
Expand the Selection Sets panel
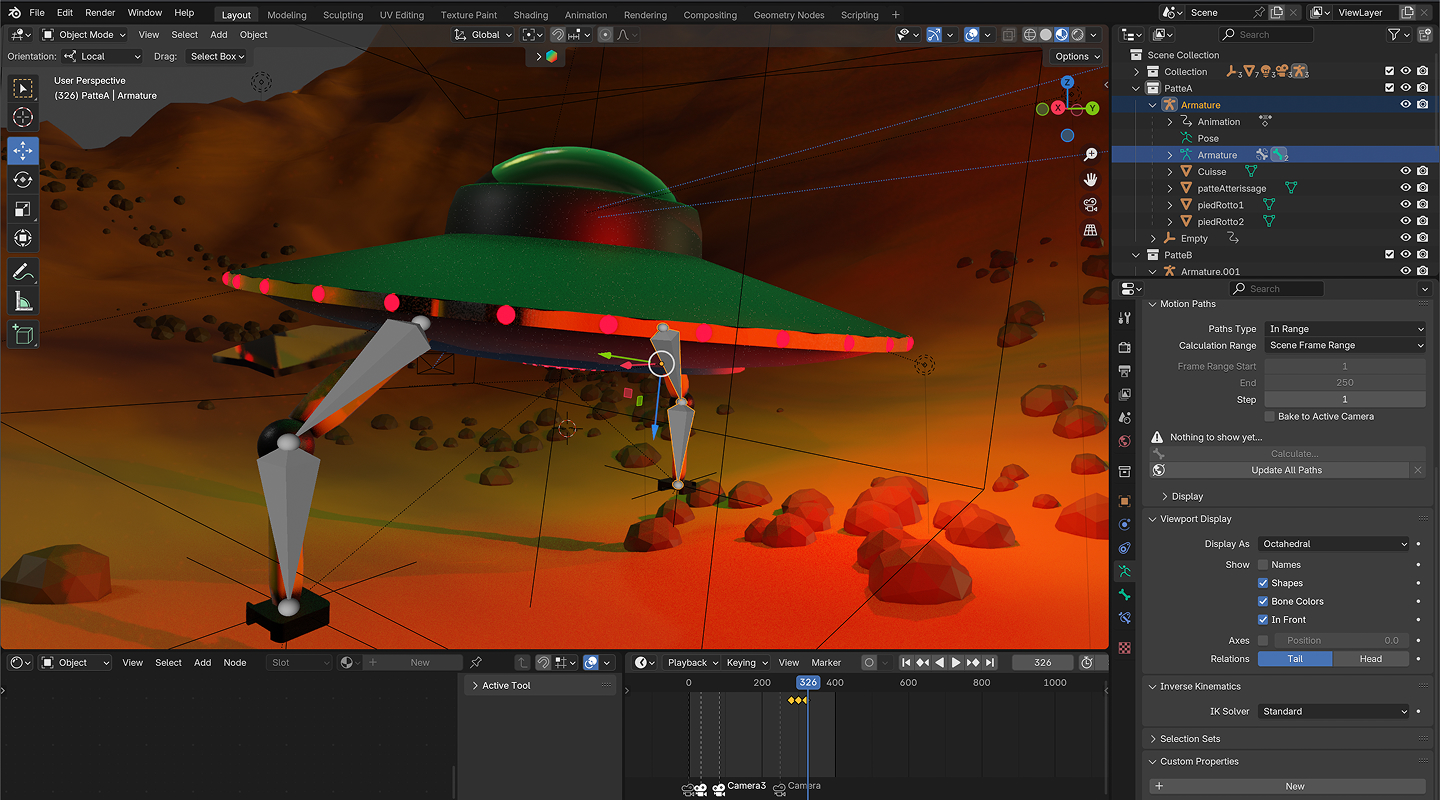coord(1190,739)
